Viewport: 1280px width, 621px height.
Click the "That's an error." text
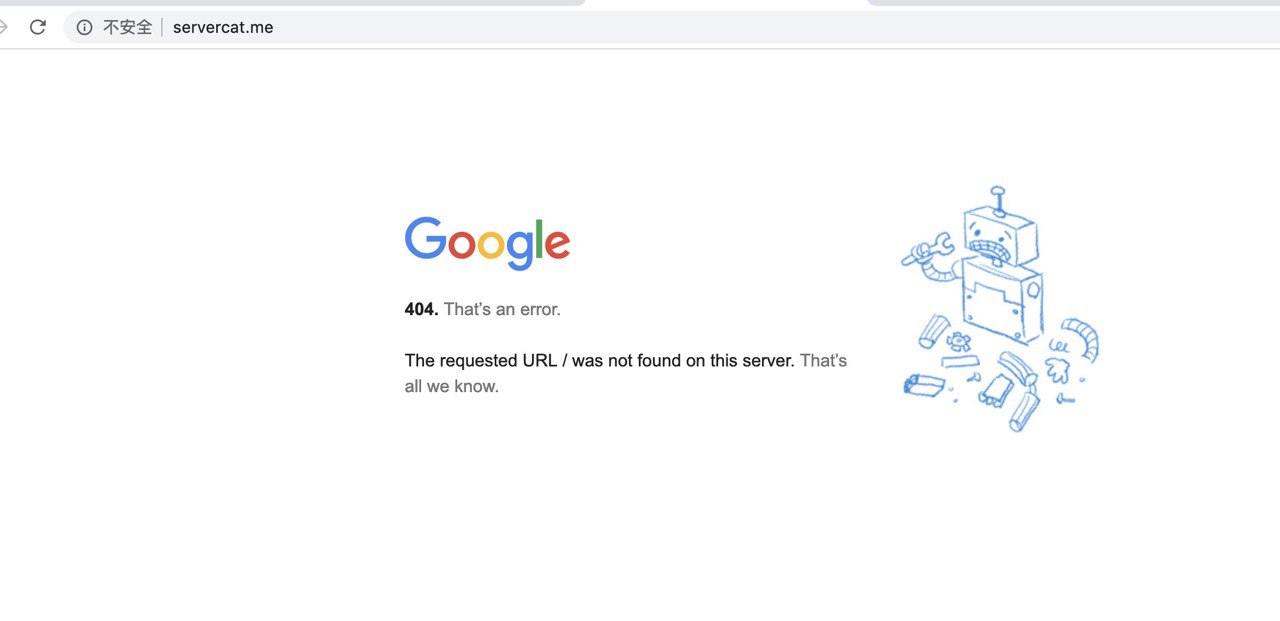(x=502, y=309)
